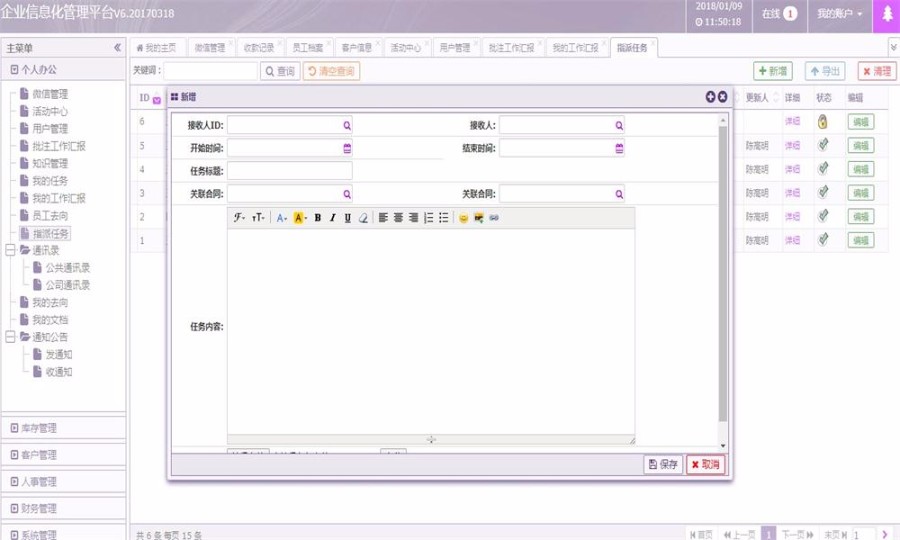Open 公司通讯录 in sidebar tree
The width and height of the screenshot is (900, 540).
pyautogui.click(x=68, y=285)
